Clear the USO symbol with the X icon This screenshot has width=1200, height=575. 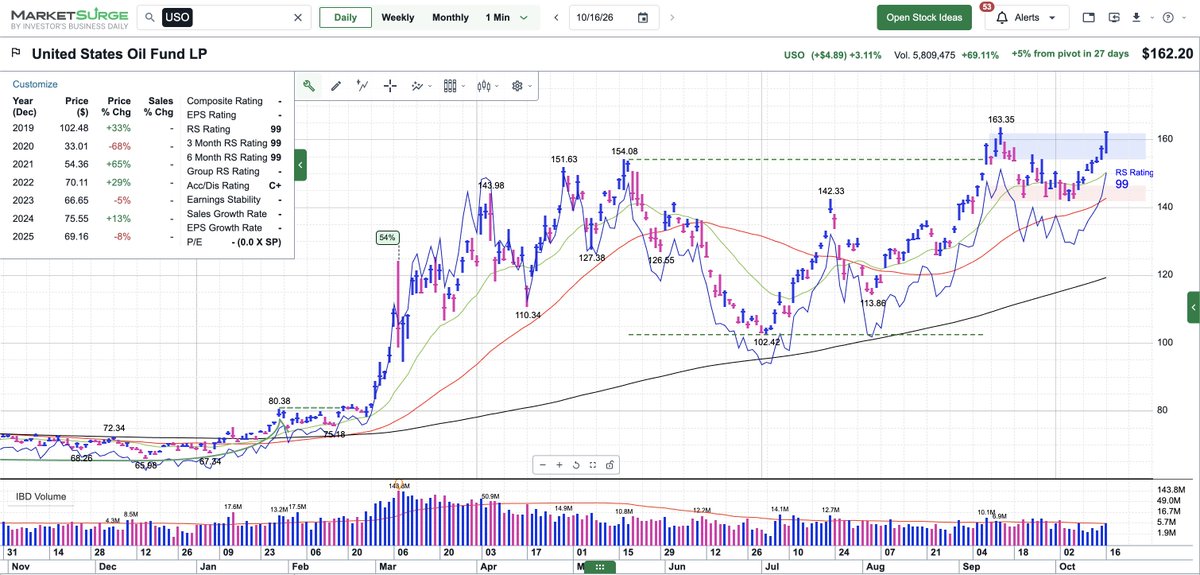(297, 18)
